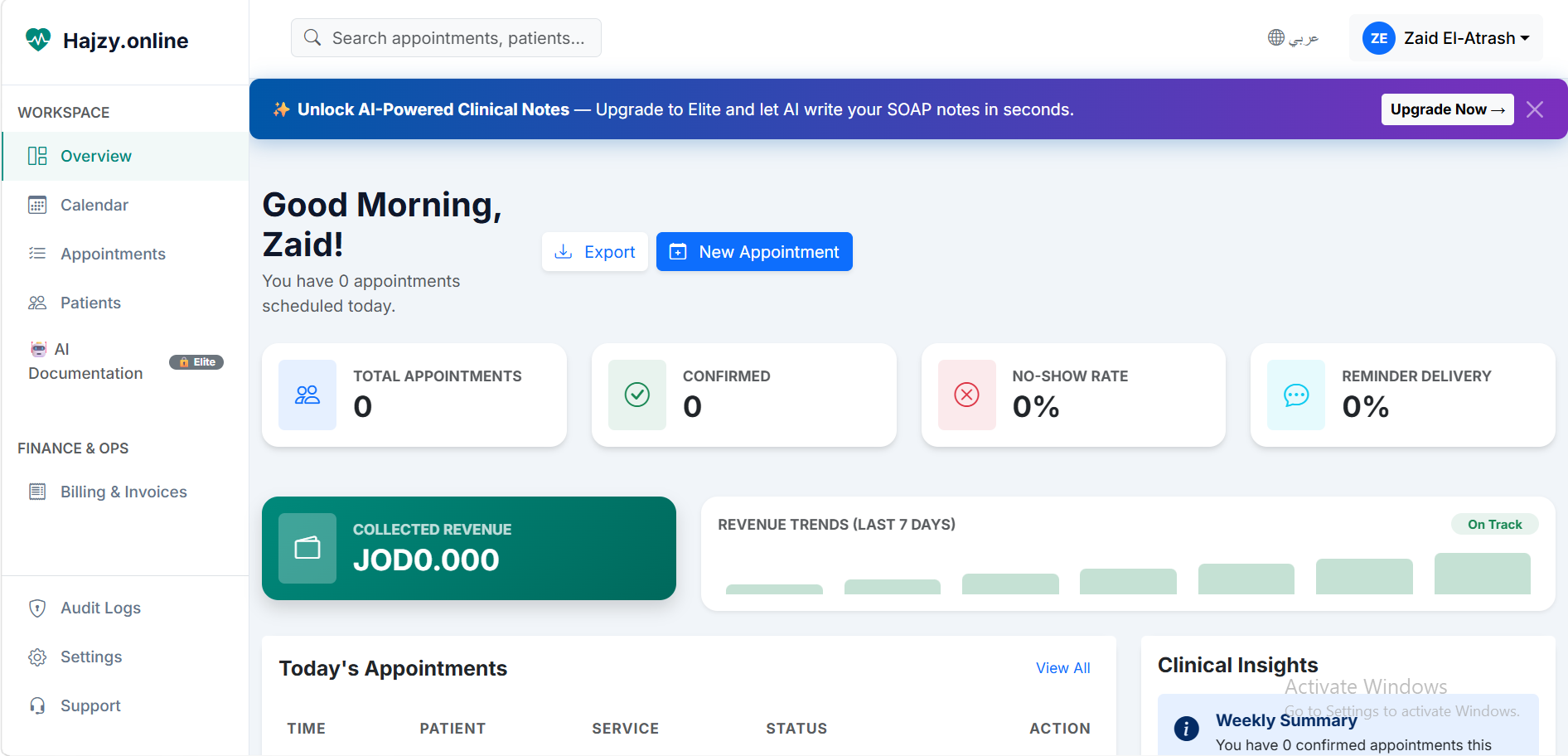Screen dimensions: 1568x756
Task: Click the No-Show Rate X icon
Action: click(x=967, y=395)
